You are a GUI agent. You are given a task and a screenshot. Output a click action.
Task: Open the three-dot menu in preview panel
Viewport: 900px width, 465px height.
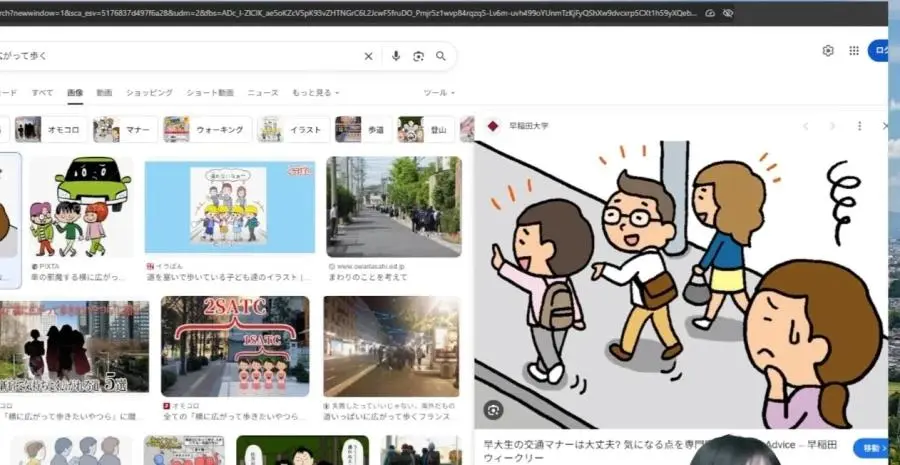(859, 126)
